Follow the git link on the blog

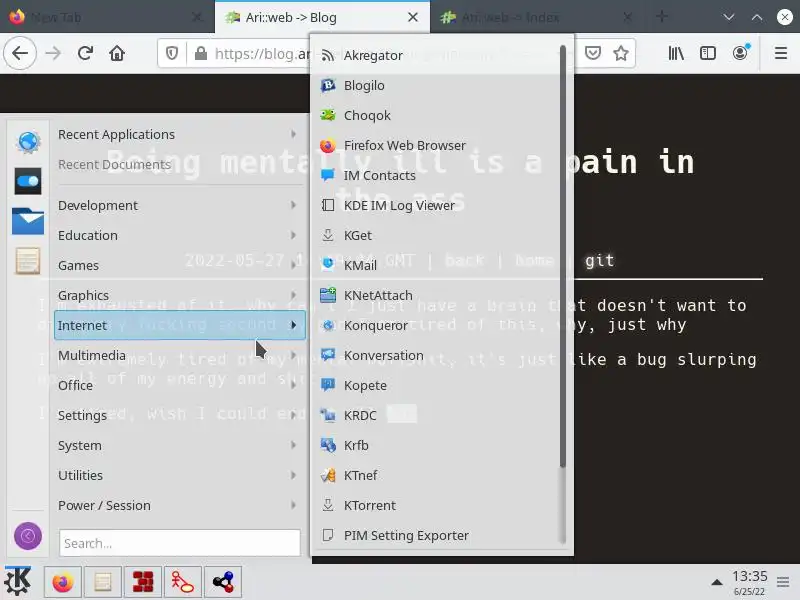[599, 261]
